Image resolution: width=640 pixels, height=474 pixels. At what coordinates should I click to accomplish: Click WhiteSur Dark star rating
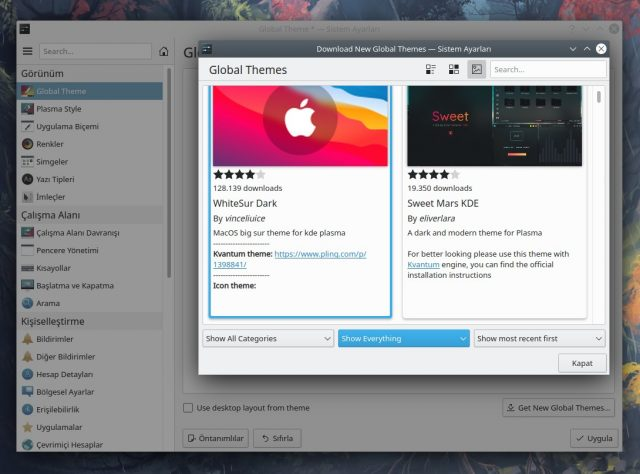[239, 175]
